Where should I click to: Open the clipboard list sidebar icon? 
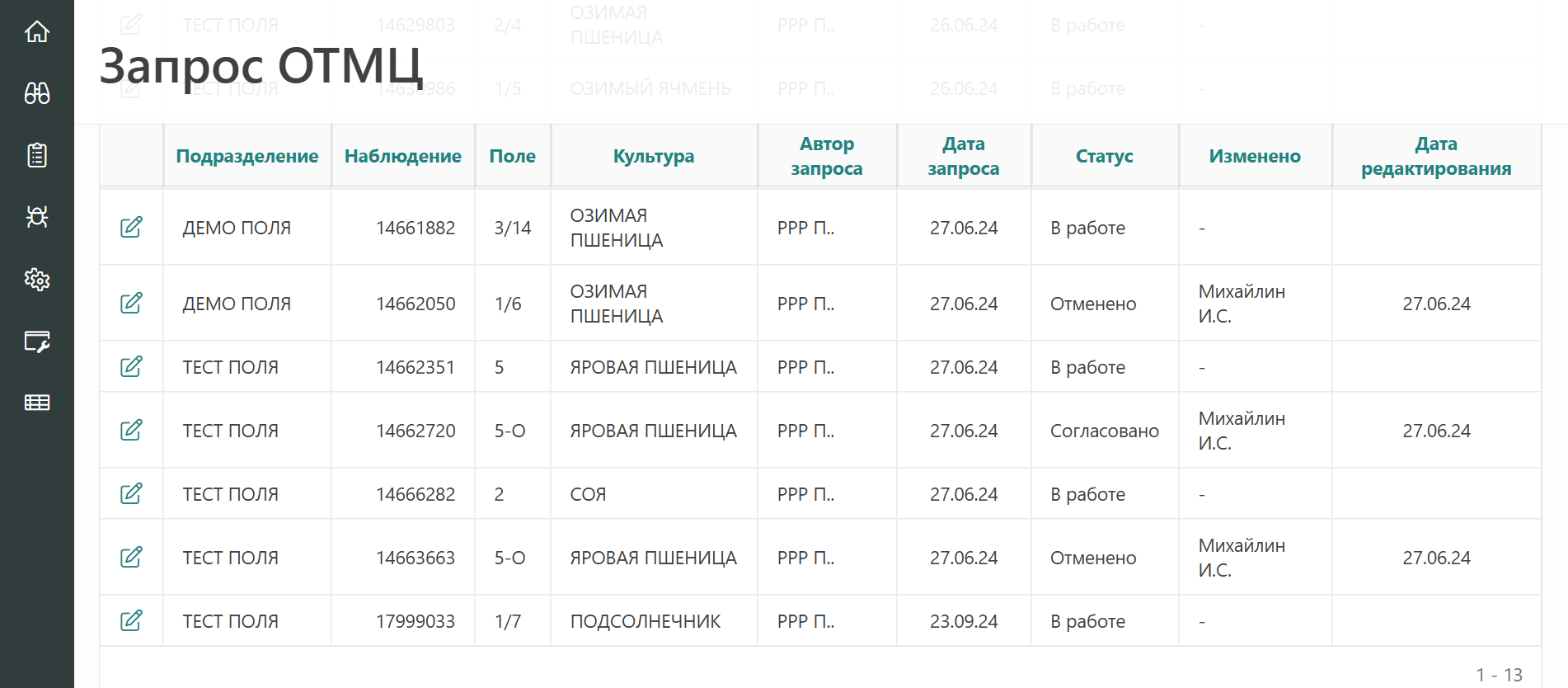pos(37,155)
